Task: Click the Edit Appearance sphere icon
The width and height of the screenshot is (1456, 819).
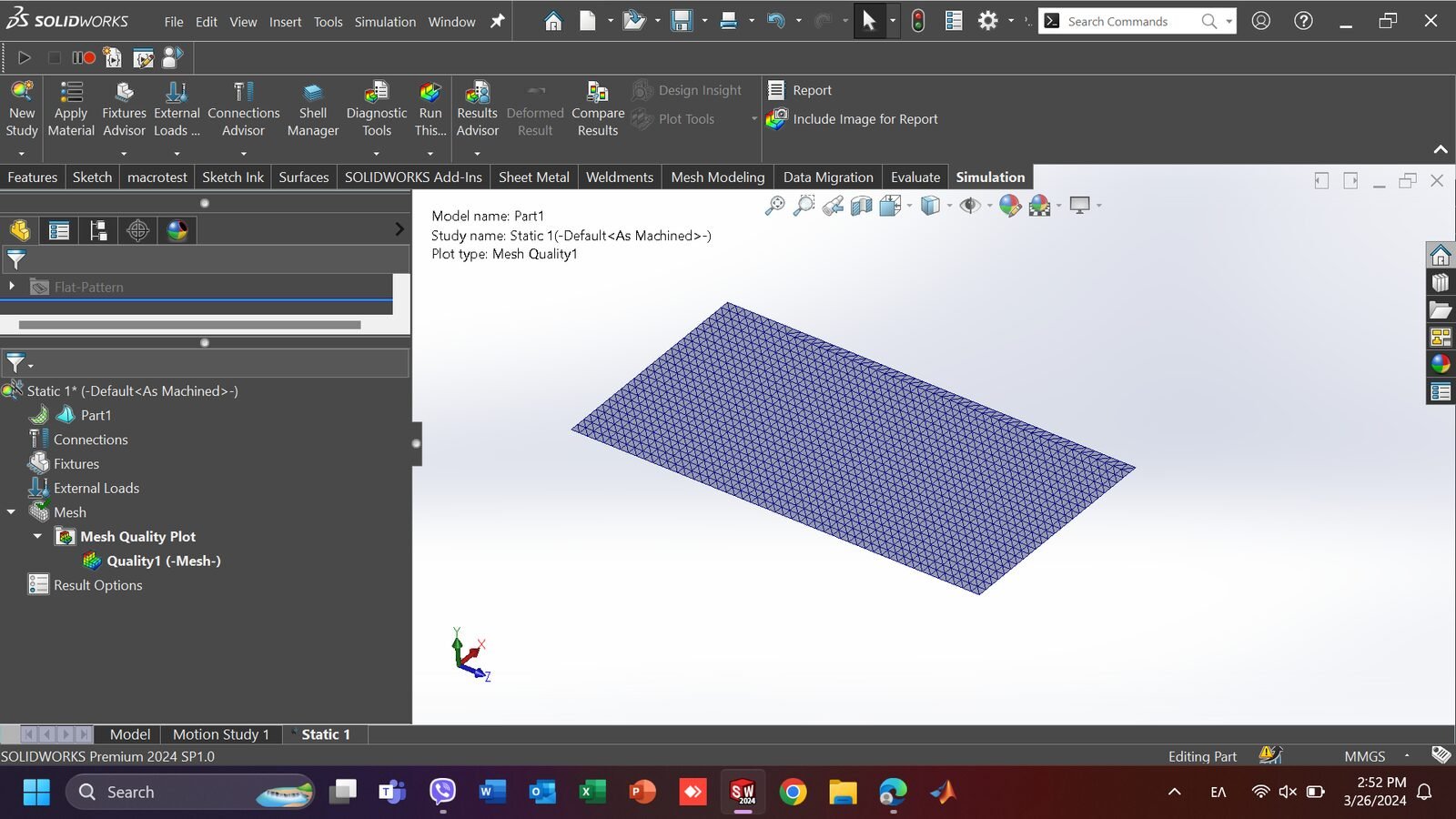Action: tap(1008, 206)
